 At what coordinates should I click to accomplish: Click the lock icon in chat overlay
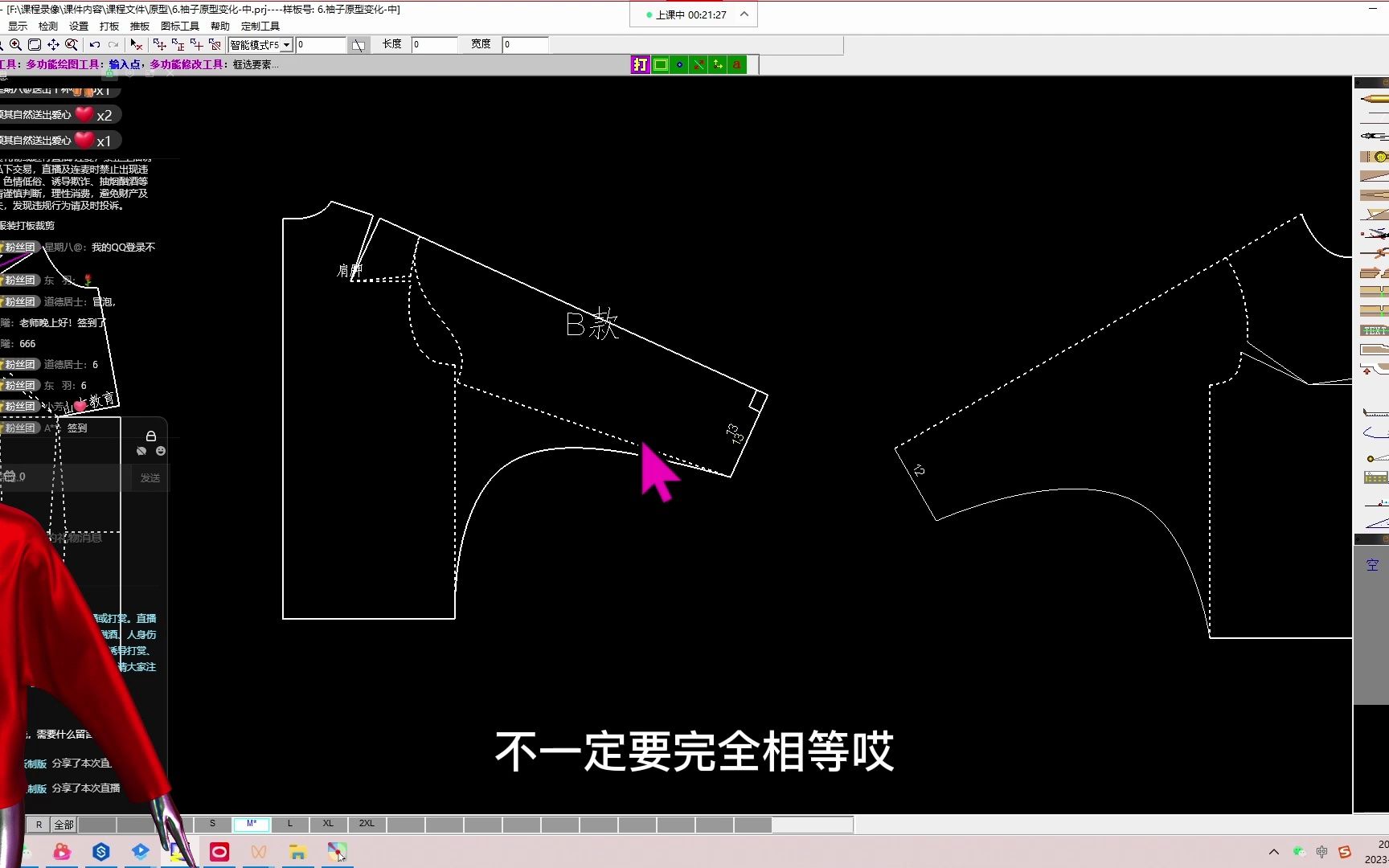coord(150,436)
